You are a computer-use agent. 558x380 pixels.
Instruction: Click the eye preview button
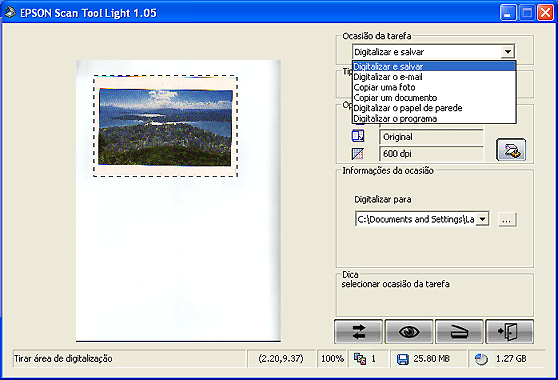tap(409, 332)
